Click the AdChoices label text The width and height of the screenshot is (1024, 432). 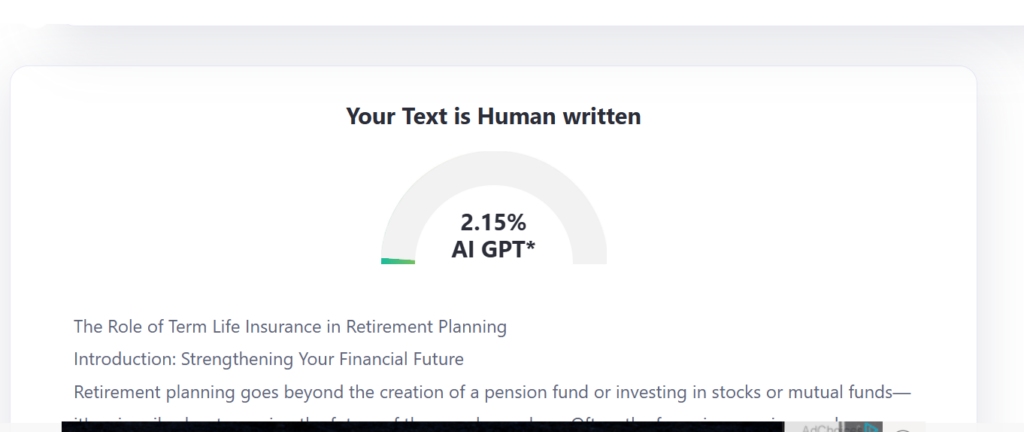coord(821,427)
